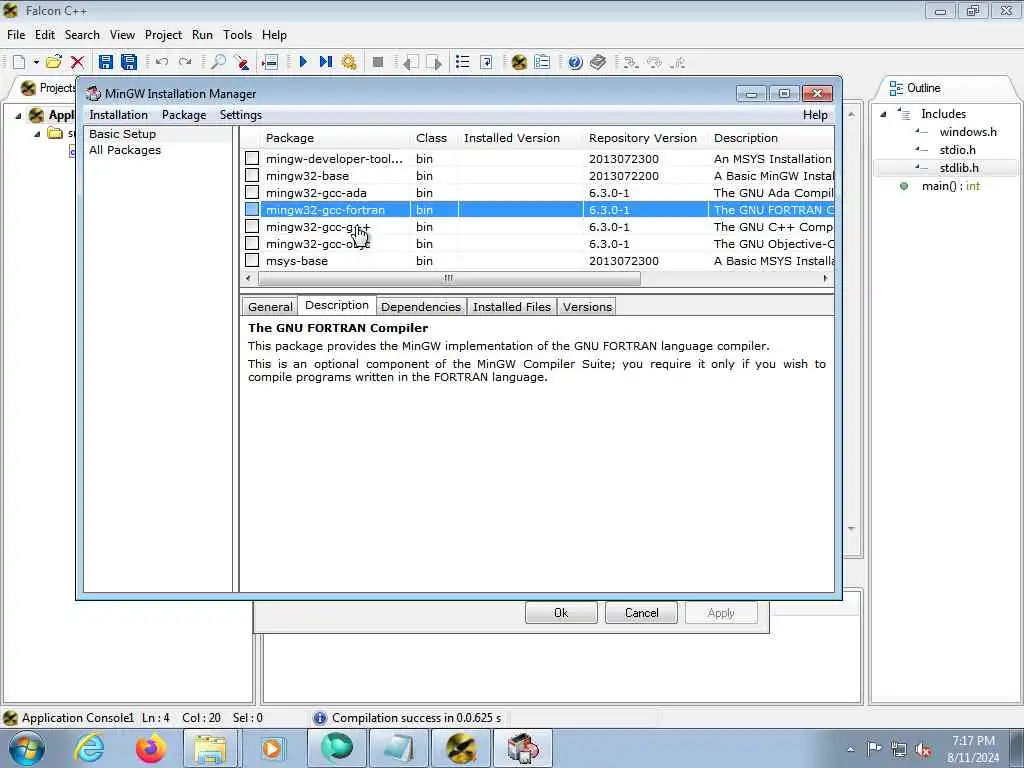Click the books reference toolbar icon
The height and width of the screenshot is (768, 1024).
pyautogui.click(x=598, y=62)
